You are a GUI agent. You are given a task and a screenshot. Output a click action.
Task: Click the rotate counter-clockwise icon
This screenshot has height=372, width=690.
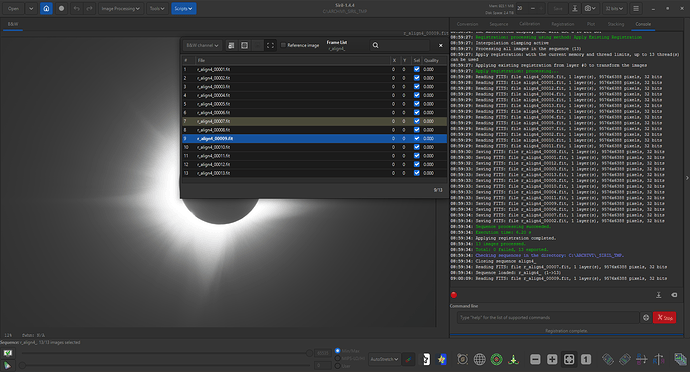click(x=608, y=359)
